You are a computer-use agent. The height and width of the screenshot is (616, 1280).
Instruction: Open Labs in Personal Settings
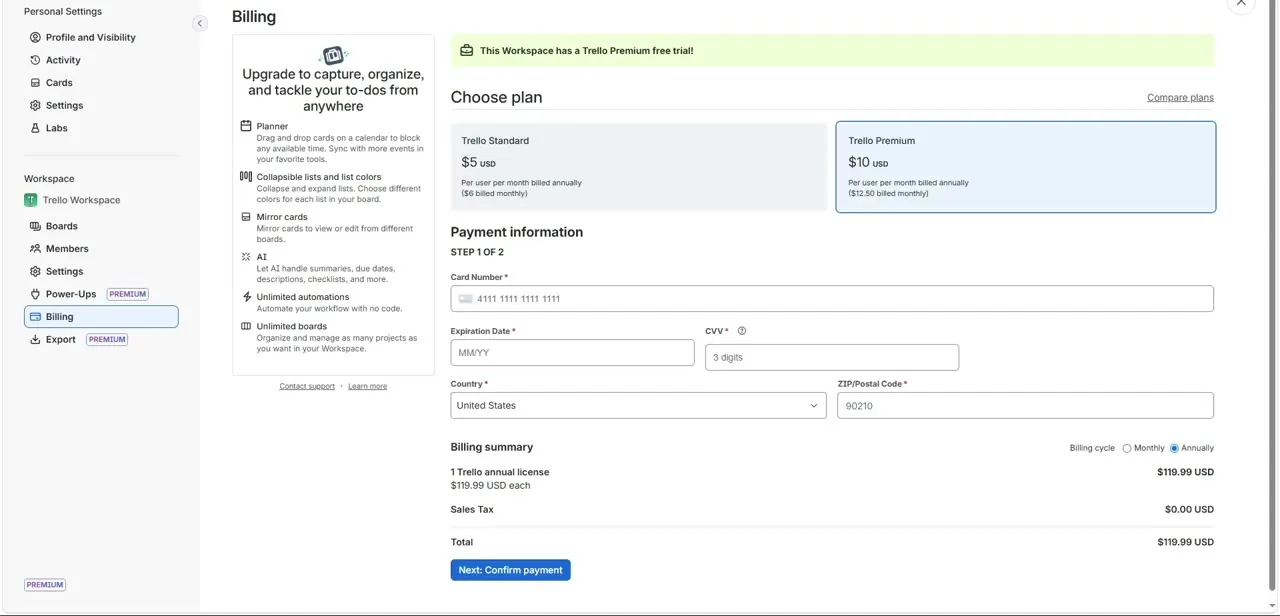click(57, 128)
